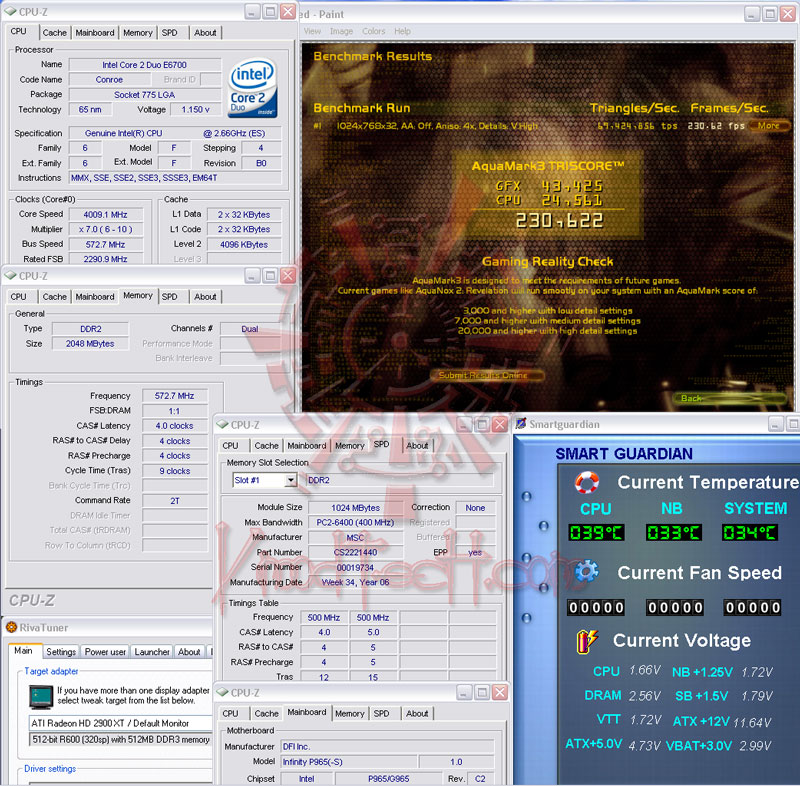Viewport: 800px width, 786px height.
Task: Minimize the Paint window
Action: pyautogui.click(x=752, y=14)
